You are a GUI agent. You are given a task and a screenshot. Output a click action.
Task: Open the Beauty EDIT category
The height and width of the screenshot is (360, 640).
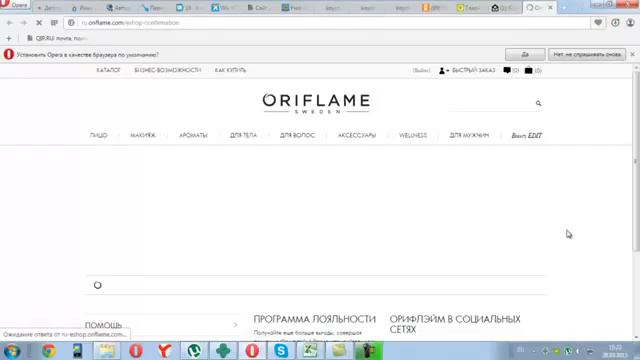527,136
